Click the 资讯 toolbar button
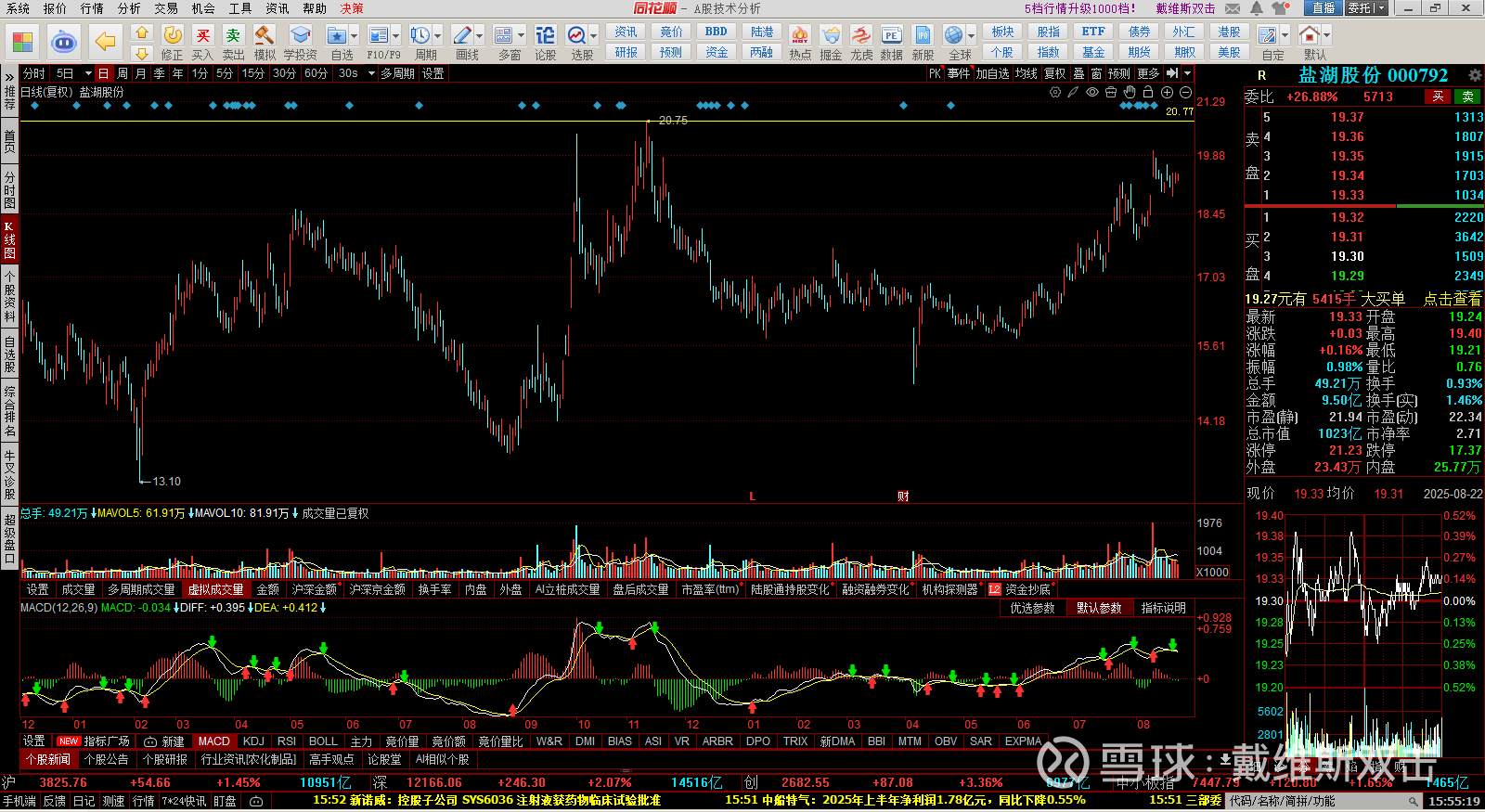 626,32
